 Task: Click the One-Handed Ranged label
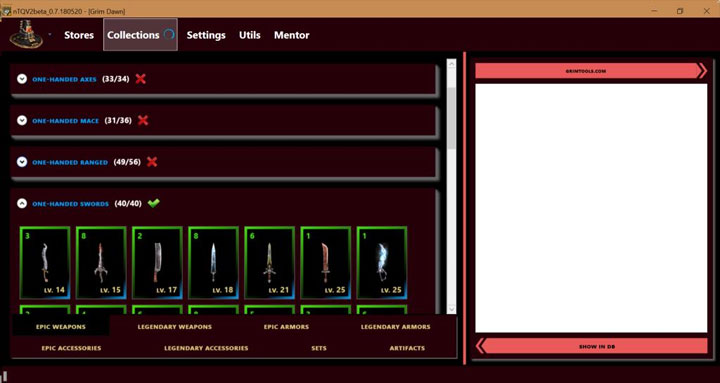pyautogui.click(x=70, y=162)
